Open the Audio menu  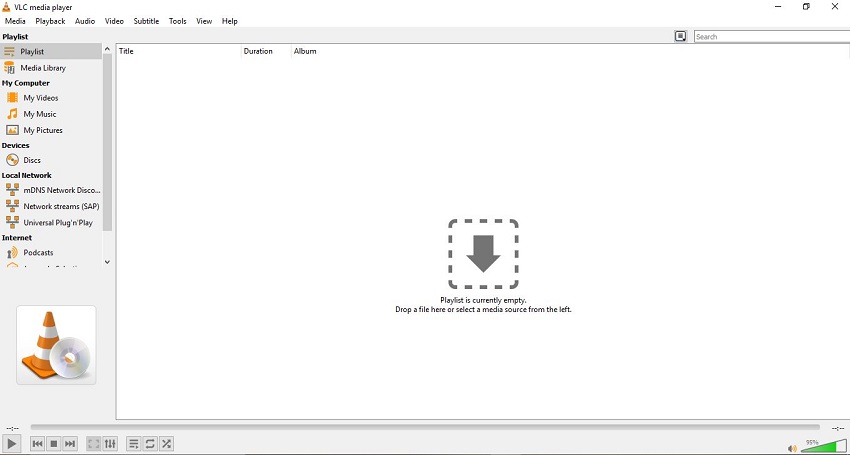click(x=85, y=21)
